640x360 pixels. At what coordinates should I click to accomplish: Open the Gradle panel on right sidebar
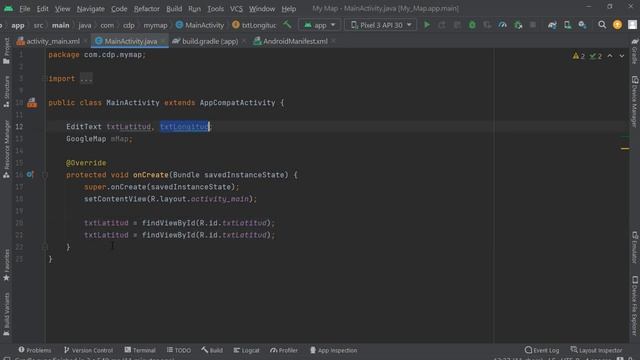click(635, 51)
